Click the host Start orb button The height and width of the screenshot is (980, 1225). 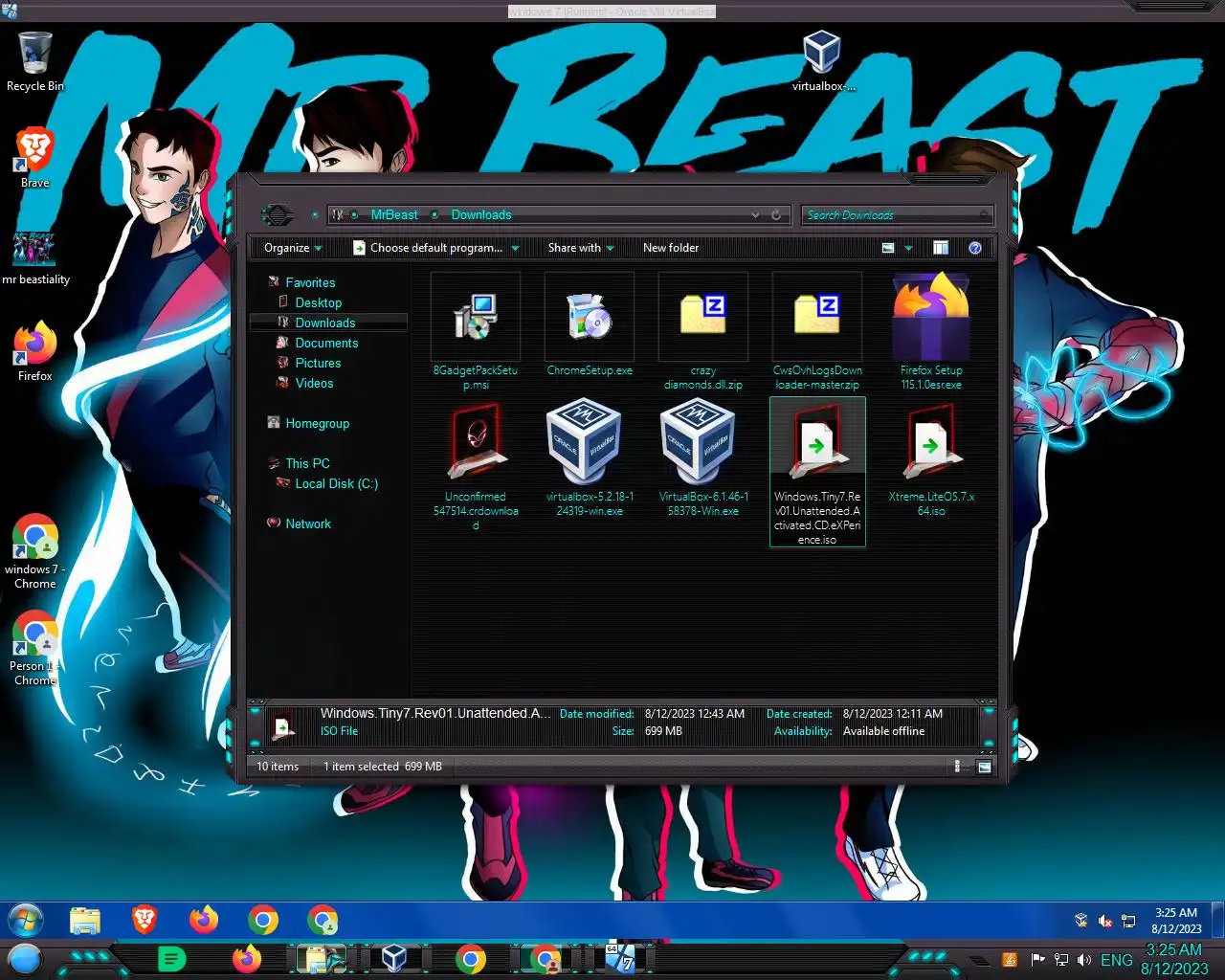point(25,959)
